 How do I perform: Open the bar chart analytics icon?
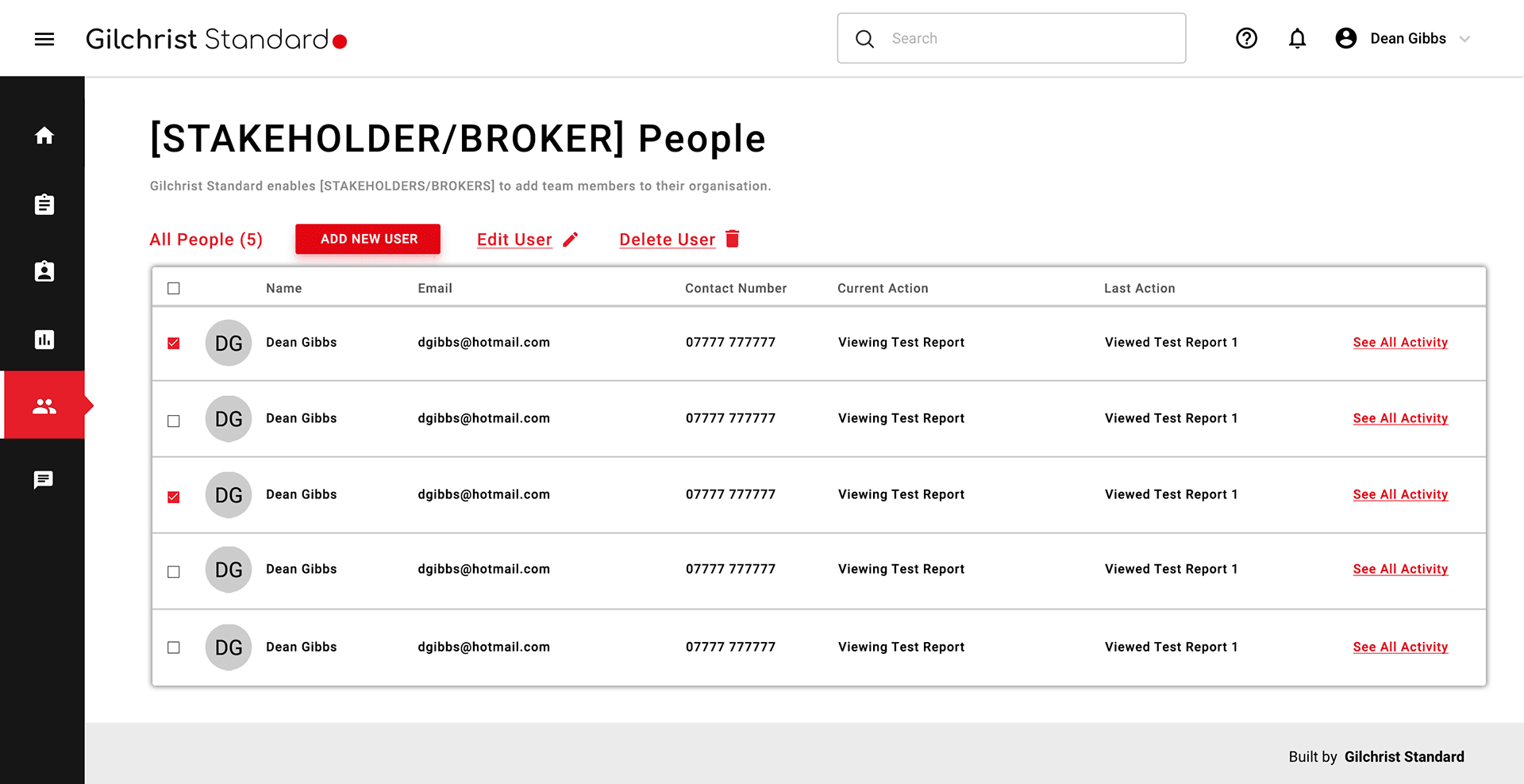click(x=44, y=340)
